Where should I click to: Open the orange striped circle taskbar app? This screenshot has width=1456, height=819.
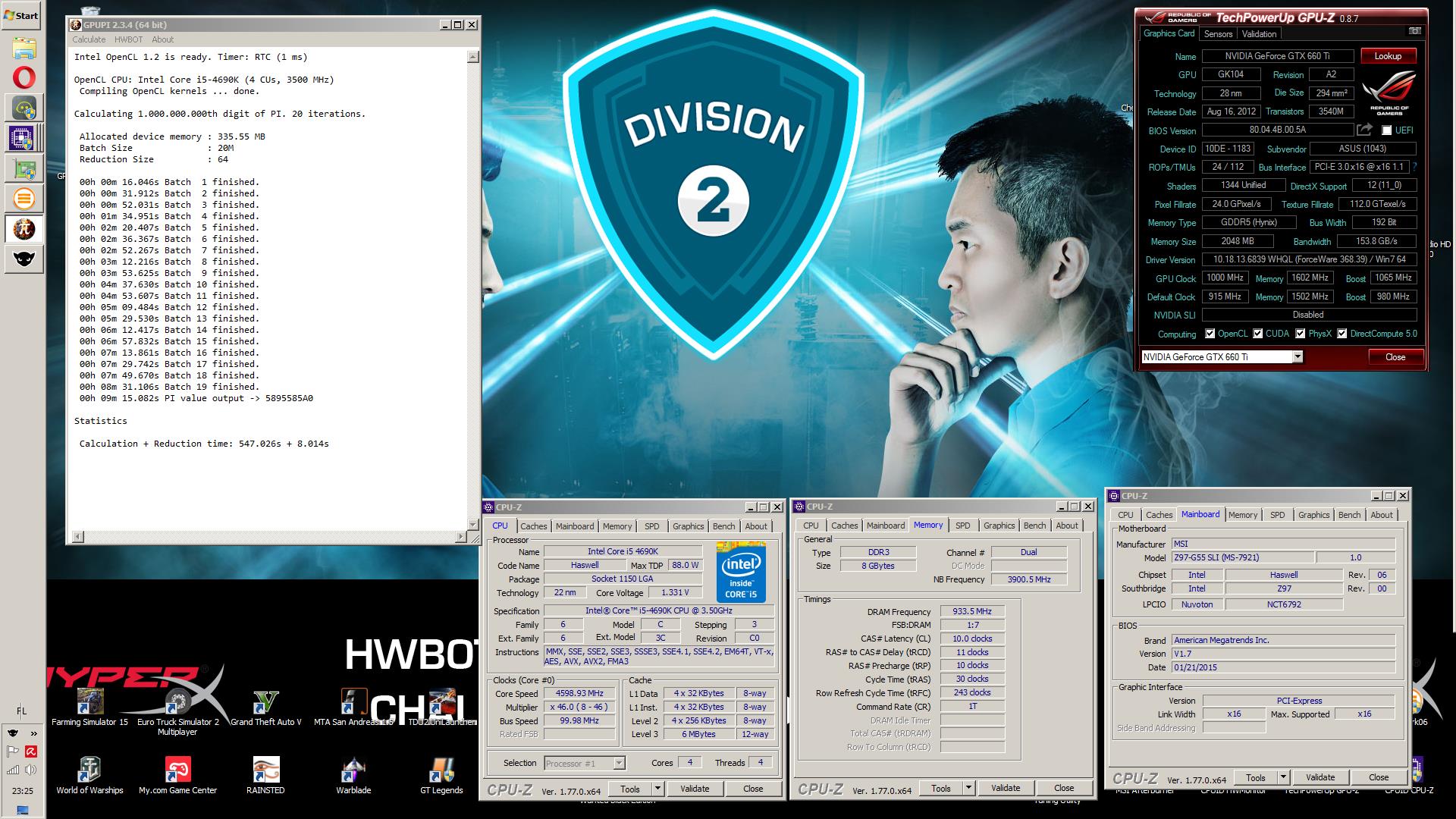coord(24,199)
